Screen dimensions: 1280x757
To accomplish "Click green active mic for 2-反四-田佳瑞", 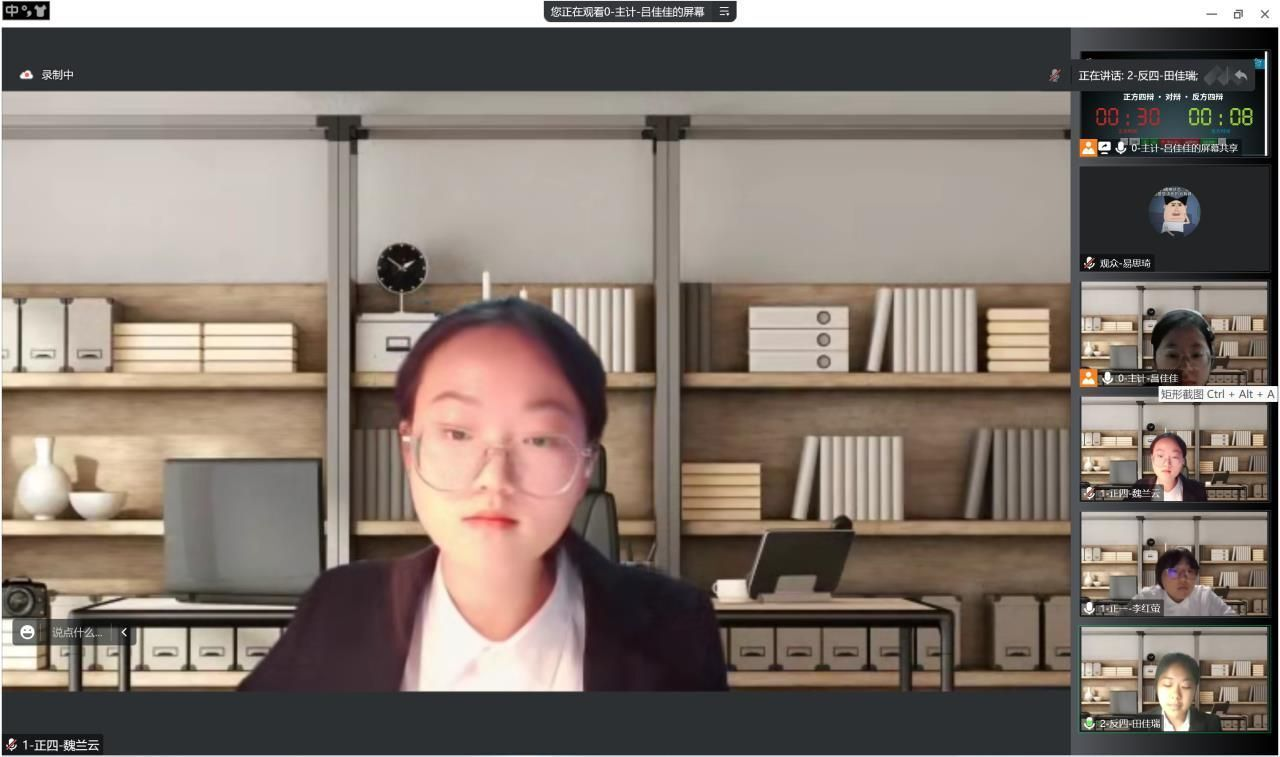I will coord(1089,723).
